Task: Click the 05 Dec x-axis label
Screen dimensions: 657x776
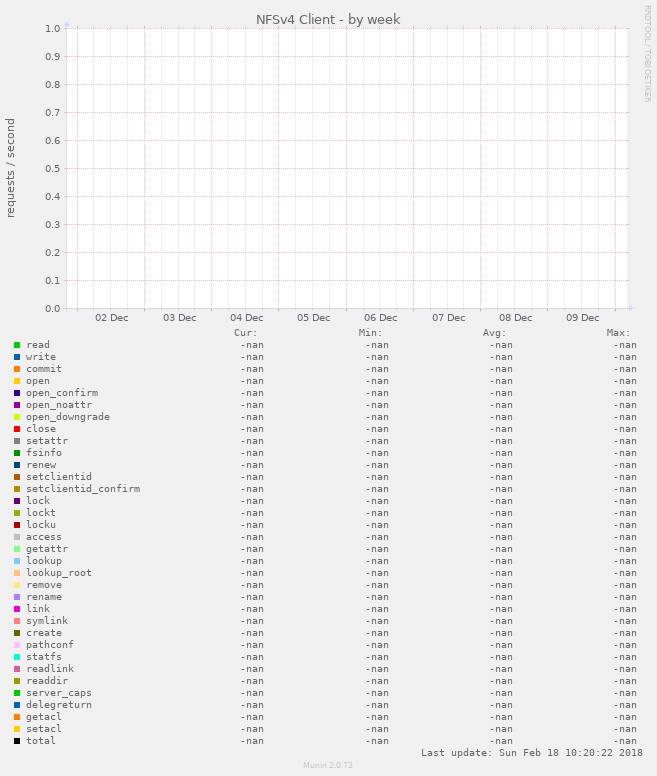Action: point(313,318)
